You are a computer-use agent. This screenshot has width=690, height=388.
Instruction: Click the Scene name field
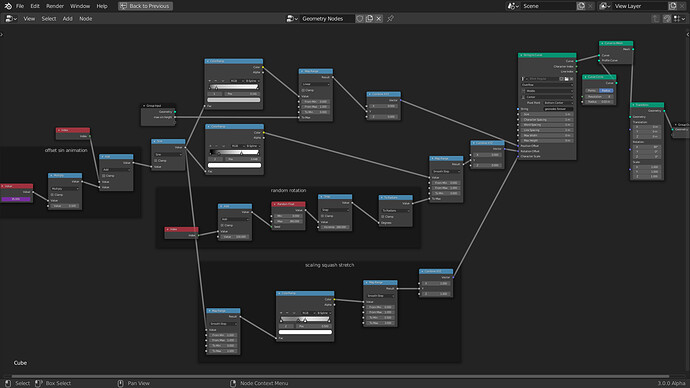[548, 6]
